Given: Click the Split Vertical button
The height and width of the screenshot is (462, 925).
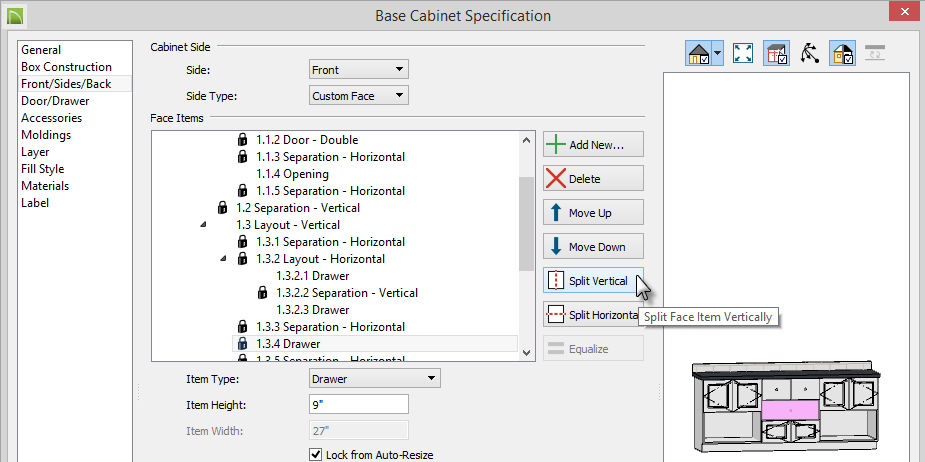Looking at the screenshot, I should click(593, 281).
